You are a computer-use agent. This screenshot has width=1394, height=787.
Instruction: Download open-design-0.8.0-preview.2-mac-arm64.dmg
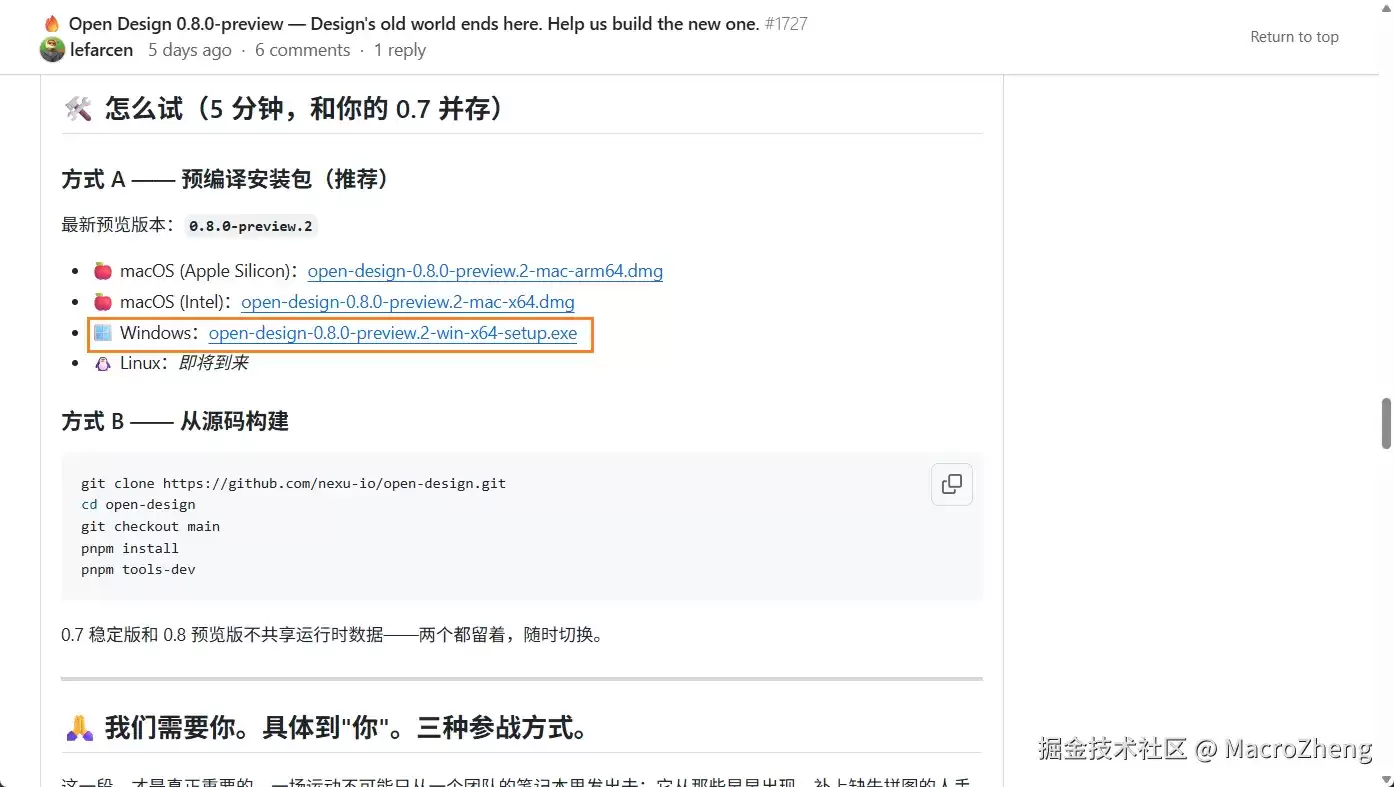point(485,271)
